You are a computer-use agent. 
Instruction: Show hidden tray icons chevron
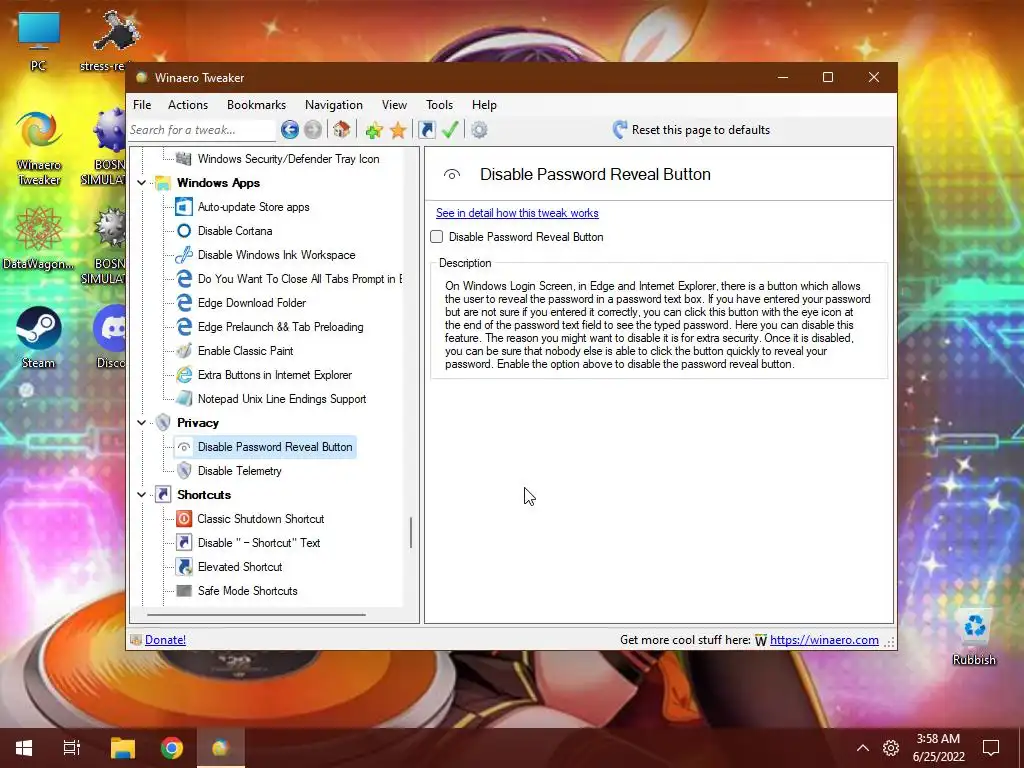click(x=863, y=748)
